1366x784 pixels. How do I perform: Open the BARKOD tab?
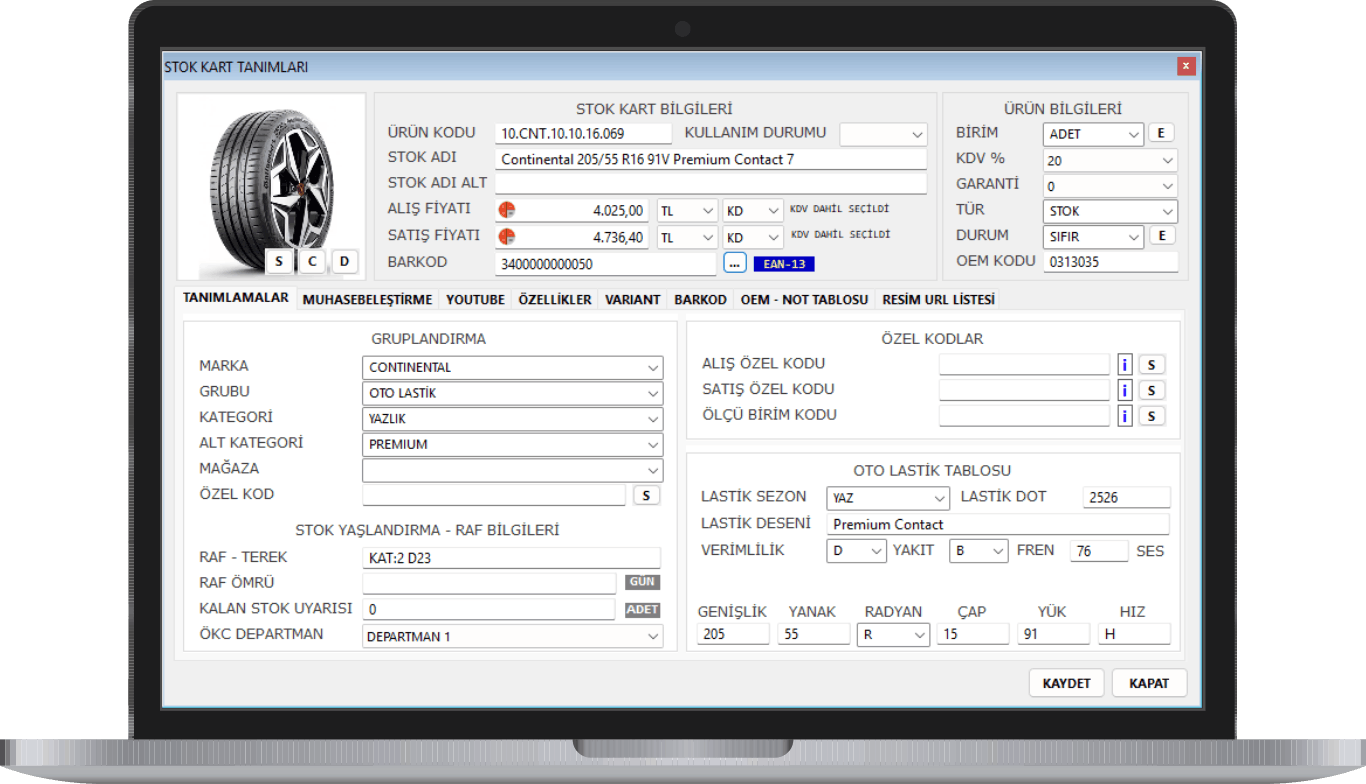[700, 299]
